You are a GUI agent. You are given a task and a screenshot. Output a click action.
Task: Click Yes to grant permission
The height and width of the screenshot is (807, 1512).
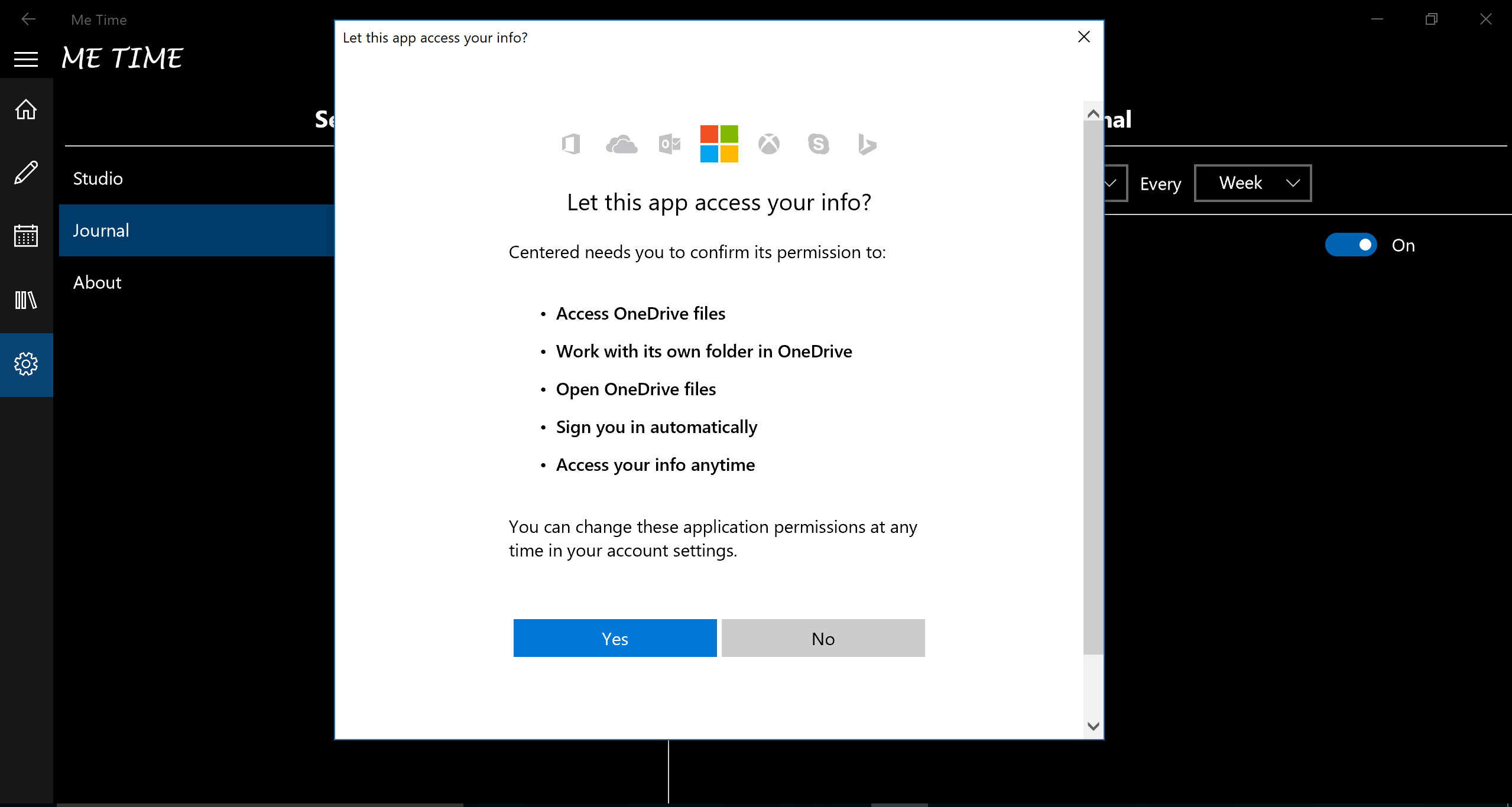[615, 638]
